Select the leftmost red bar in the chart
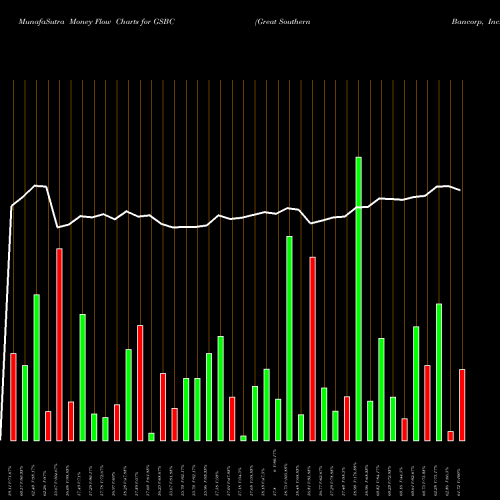This screenshot has width=500, height=500. (13, 397)
